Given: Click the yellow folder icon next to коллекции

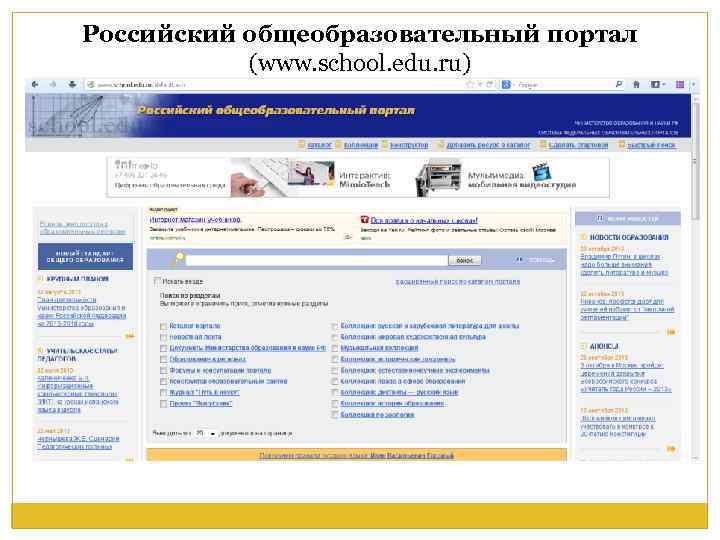Looking at the screenshot, I should pyautogui.click(x=338, y=145).
